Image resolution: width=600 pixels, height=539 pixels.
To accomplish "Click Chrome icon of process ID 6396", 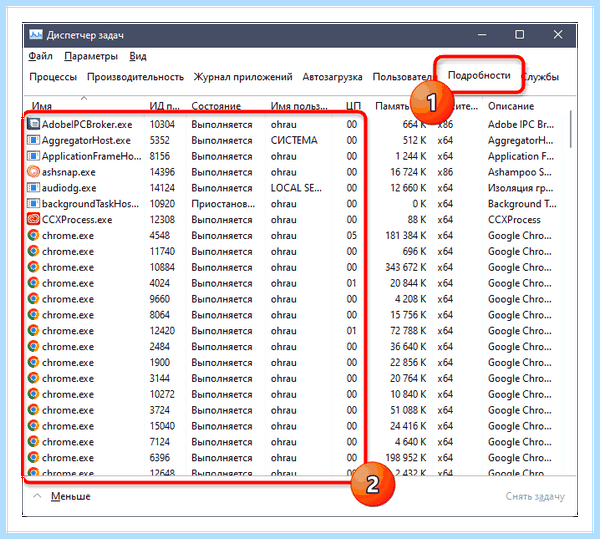I will (x=34, y=458).
